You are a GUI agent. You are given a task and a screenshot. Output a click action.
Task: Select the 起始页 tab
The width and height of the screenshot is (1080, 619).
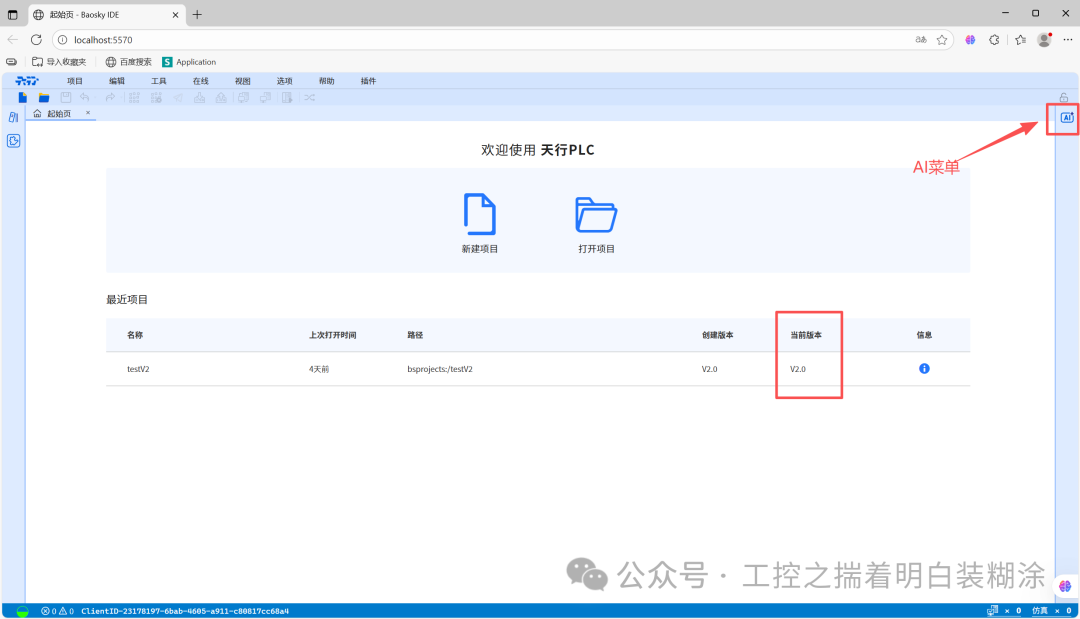(x=59, y=114)
